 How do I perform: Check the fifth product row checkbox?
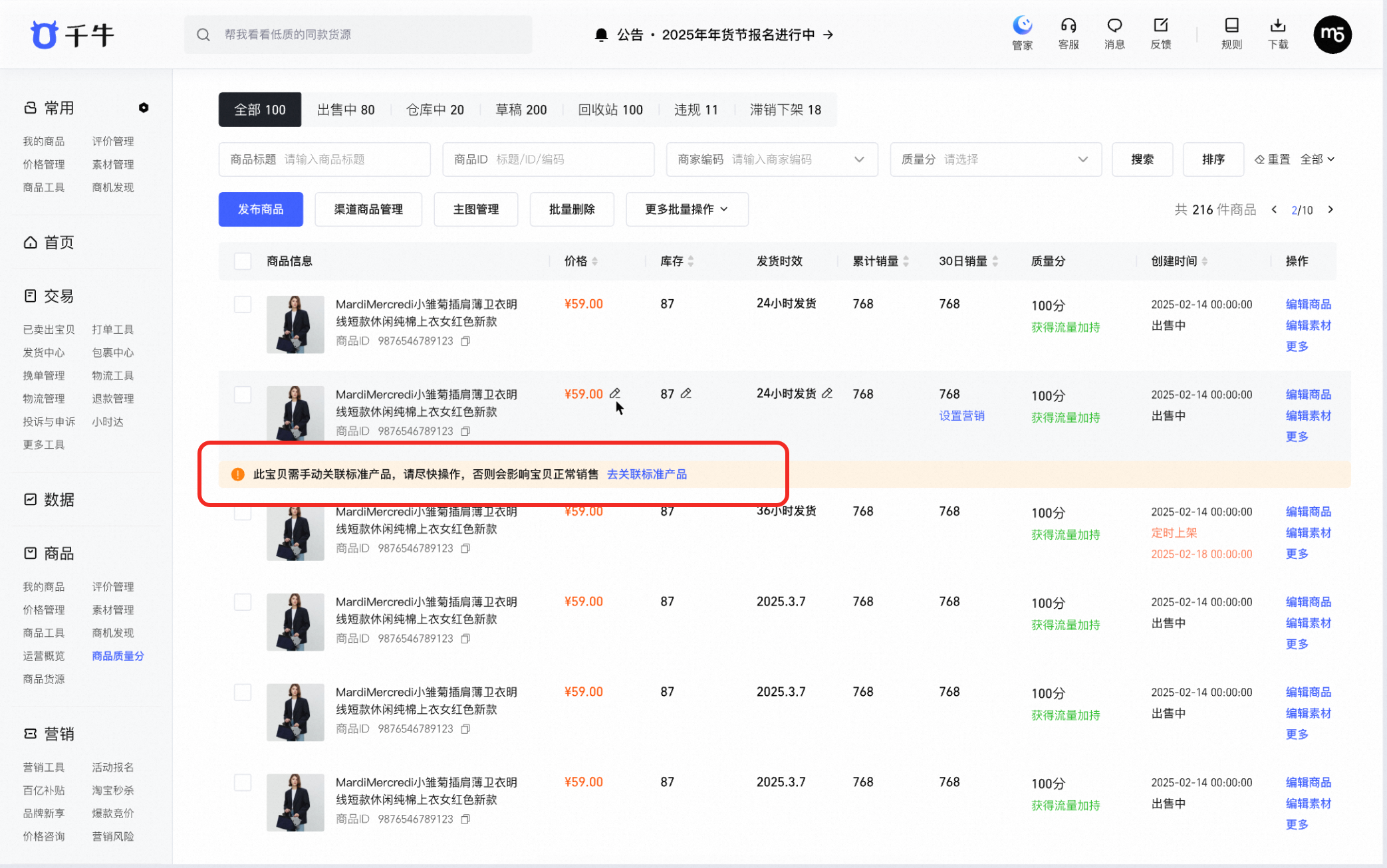coord(243,693)
